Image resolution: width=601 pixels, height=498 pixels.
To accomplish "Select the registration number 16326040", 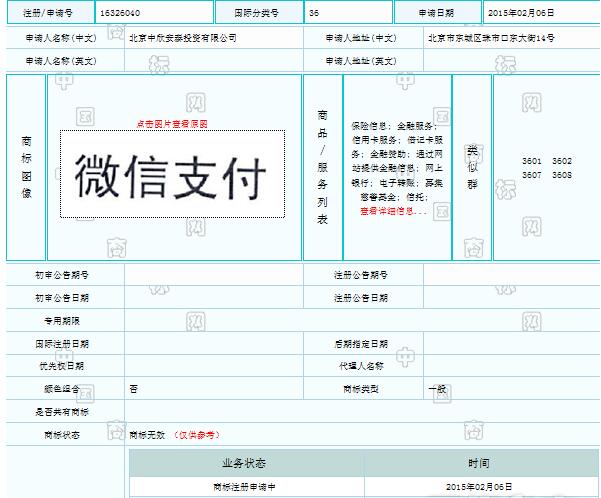I will 120,13.
